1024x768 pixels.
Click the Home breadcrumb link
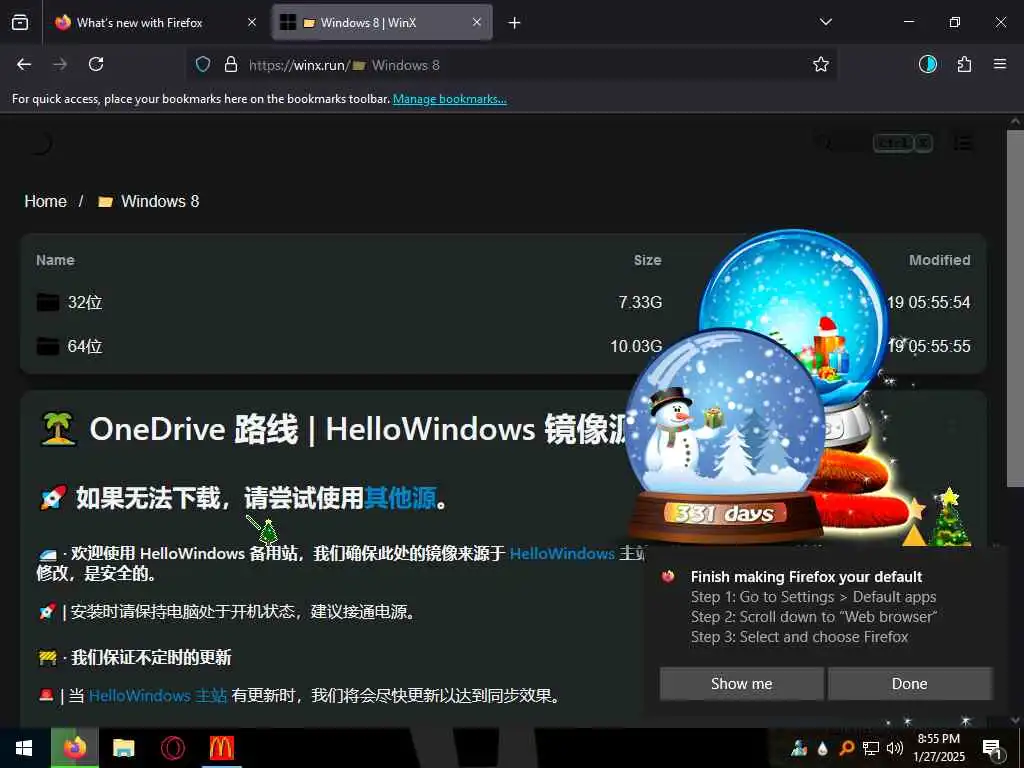(x=46, y=201)
